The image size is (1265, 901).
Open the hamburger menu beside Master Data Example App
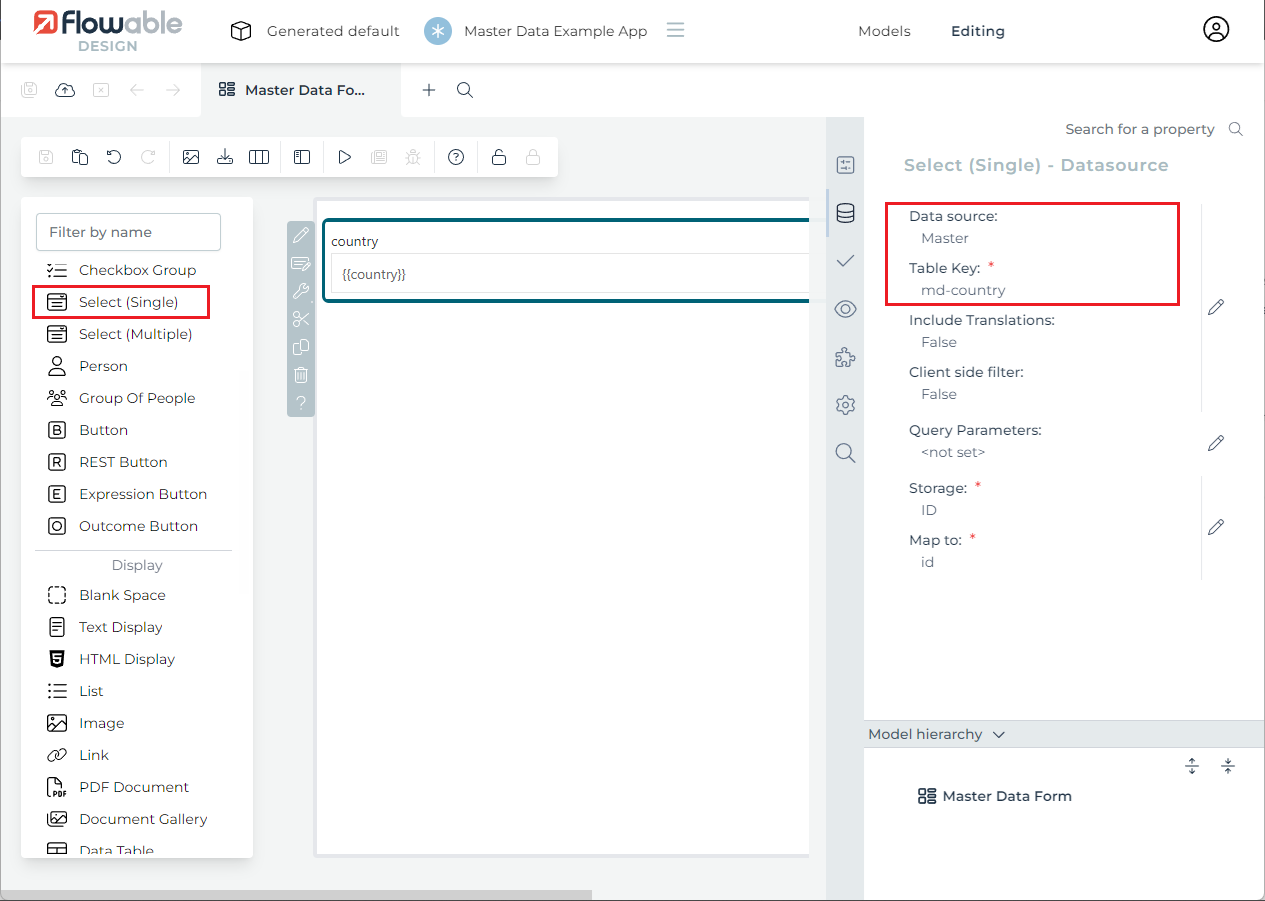(676, 30)
